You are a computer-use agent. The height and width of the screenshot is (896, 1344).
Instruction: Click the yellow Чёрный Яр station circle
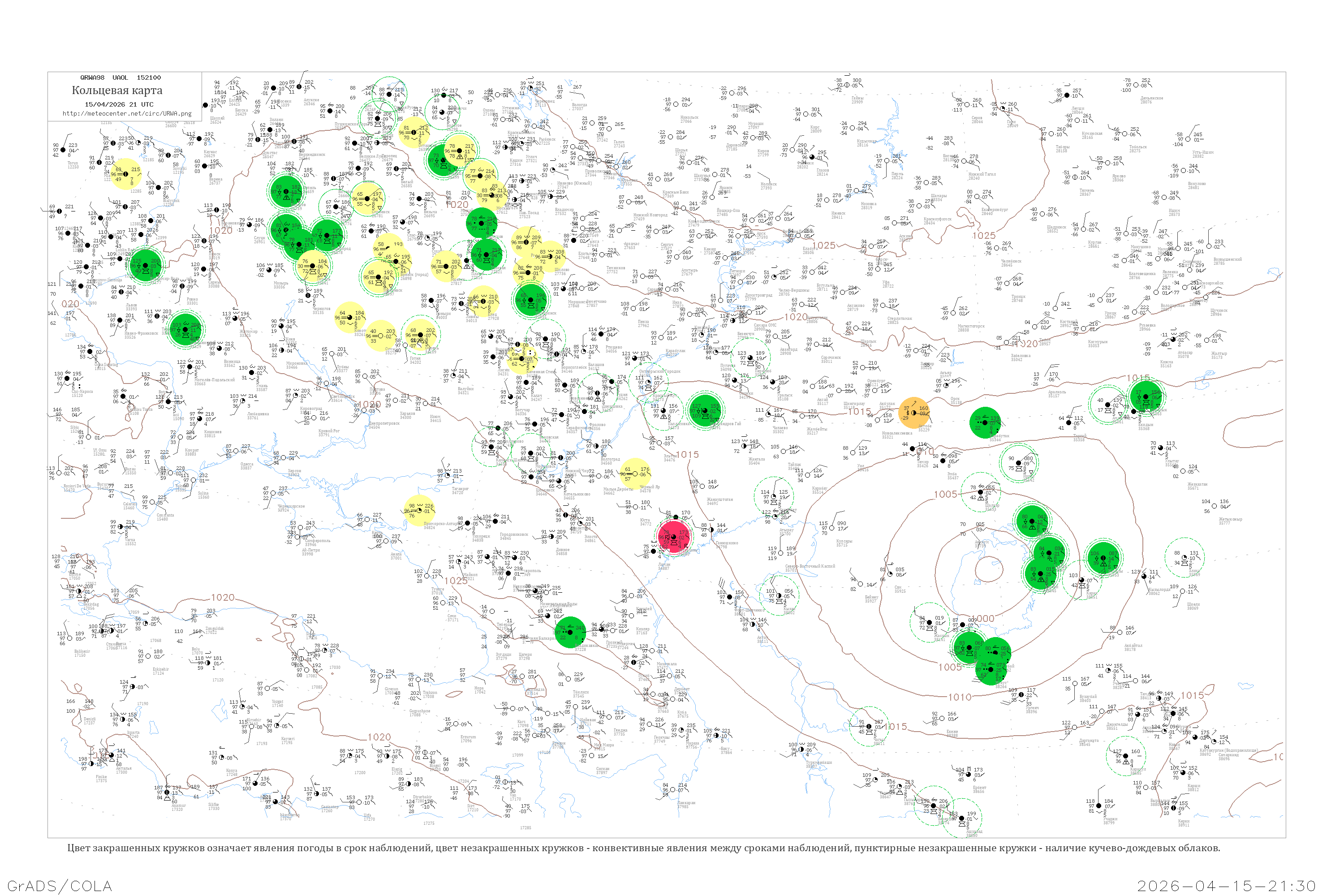pyautogui.click(x=634, y=474)
